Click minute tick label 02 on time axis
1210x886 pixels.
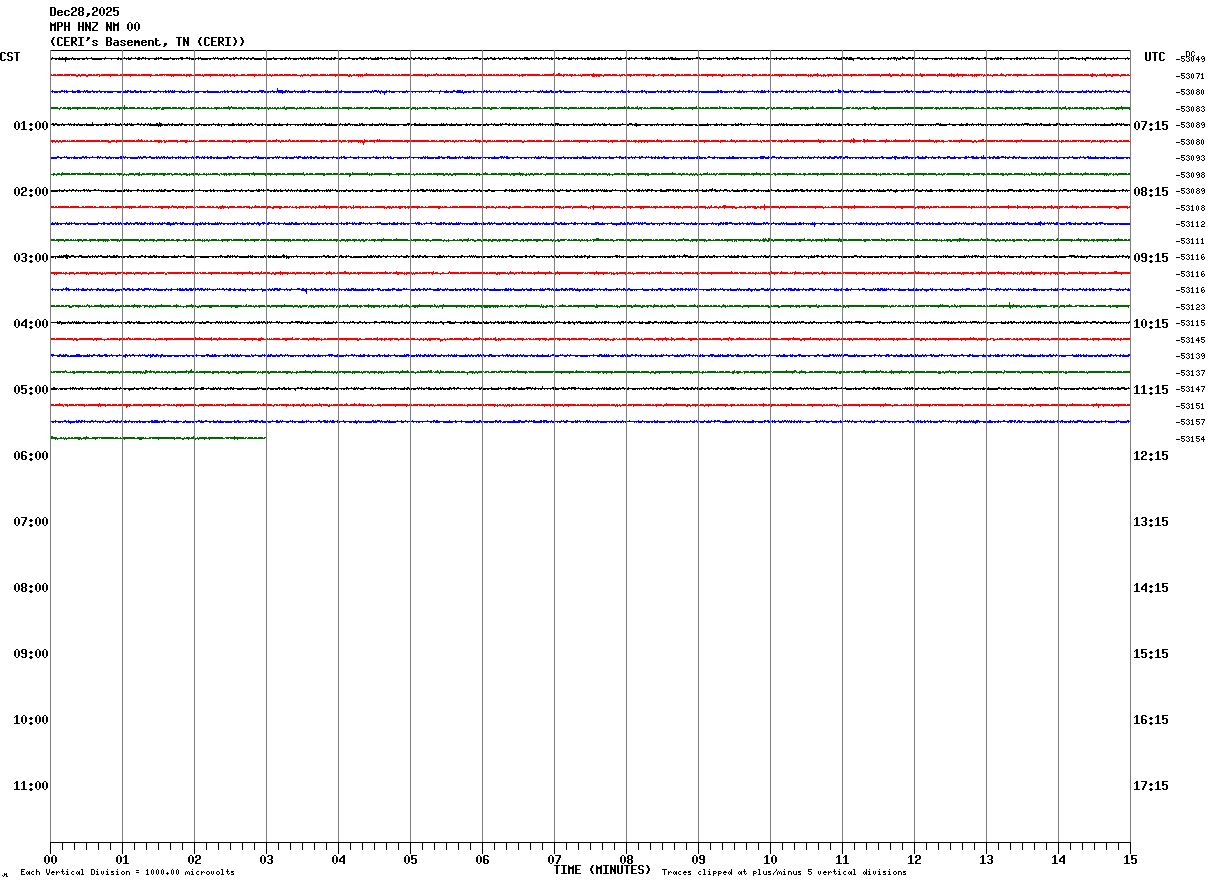click(x=194, y=860)
